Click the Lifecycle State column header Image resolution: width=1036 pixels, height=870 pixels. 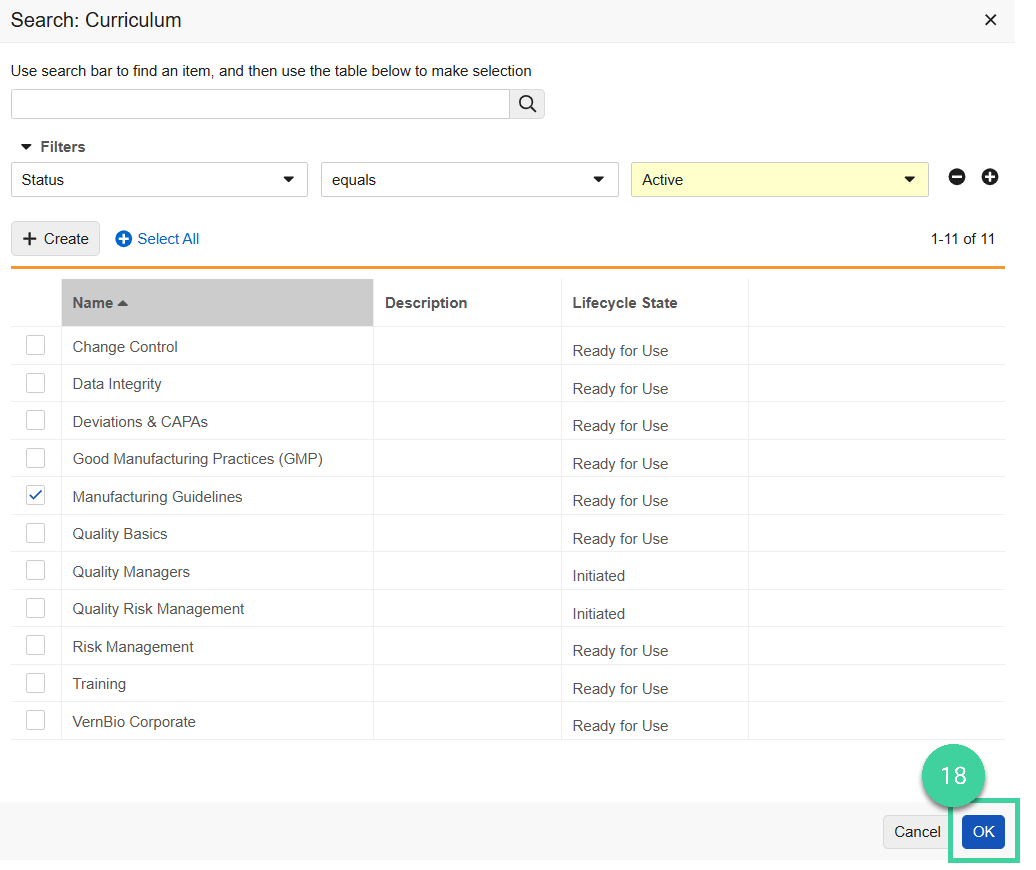click(x=625, y=303)
